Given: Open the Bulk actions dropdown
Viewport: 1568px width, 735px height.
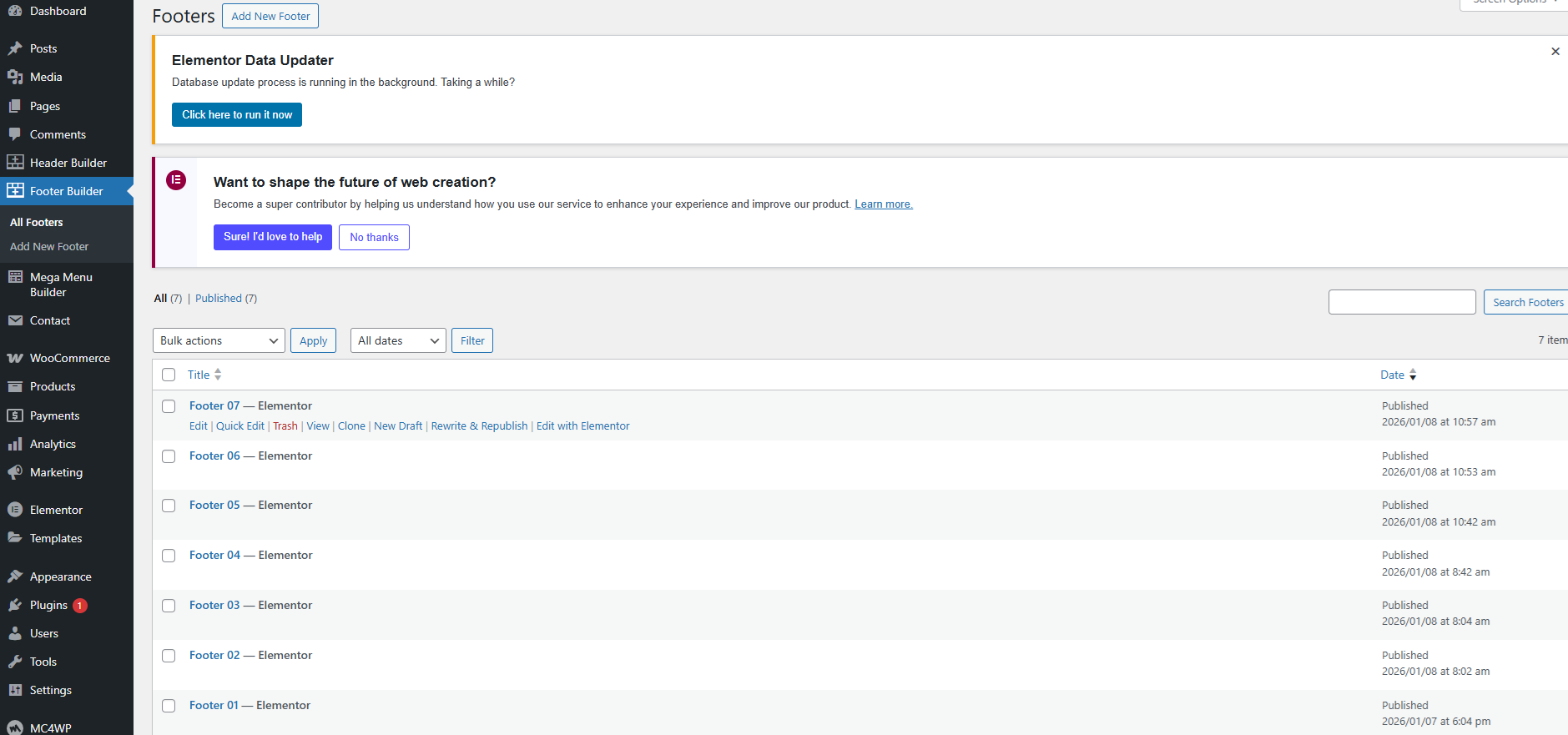Looking at the screenshot, I should (x=219, y=340).
